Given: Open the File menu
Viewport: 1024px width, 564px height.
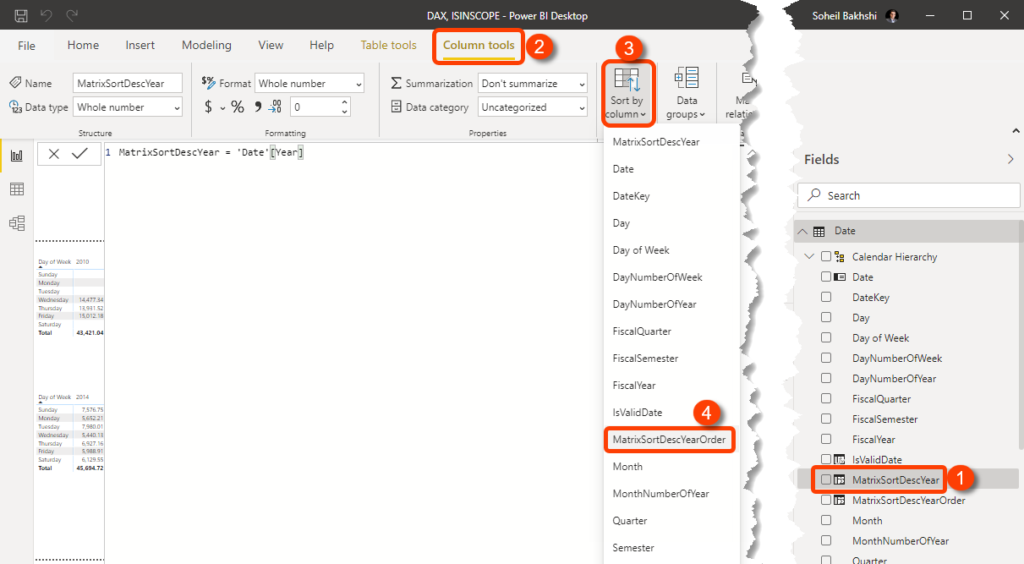Looking at the screenshot, I should [x=27, y=46].
